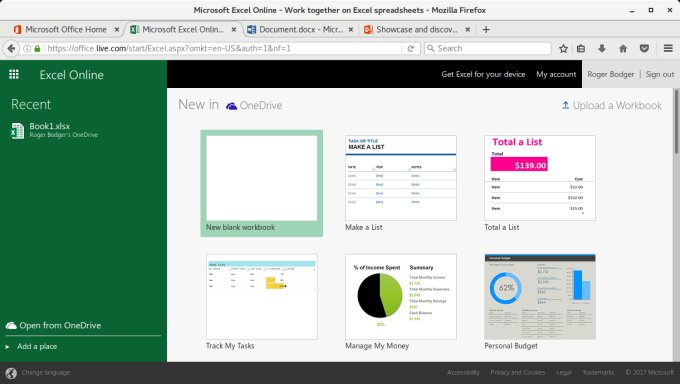680x384 pixels.
Task: Click the cloud icon next to Open from OneDrive
Action: click(11, 325)
